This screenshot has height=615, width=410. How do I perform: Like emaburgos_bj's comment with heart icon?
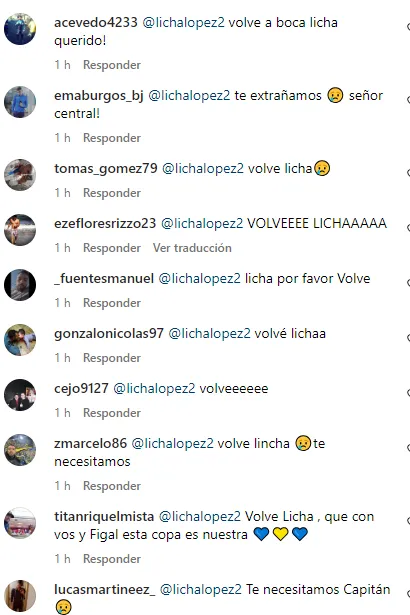408,100
